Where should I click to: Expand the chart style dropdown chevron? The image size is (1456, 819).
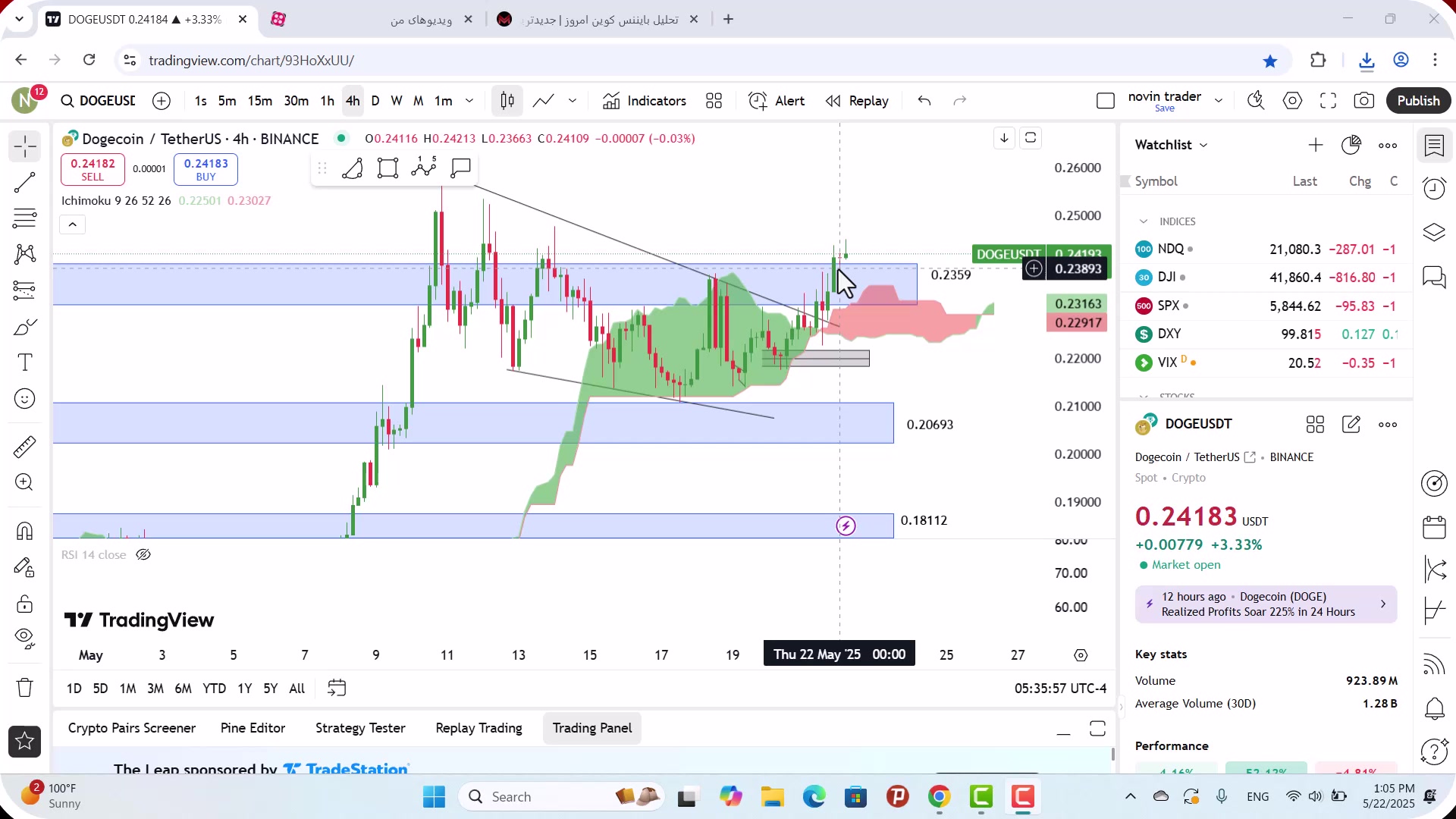pos(573,101)
